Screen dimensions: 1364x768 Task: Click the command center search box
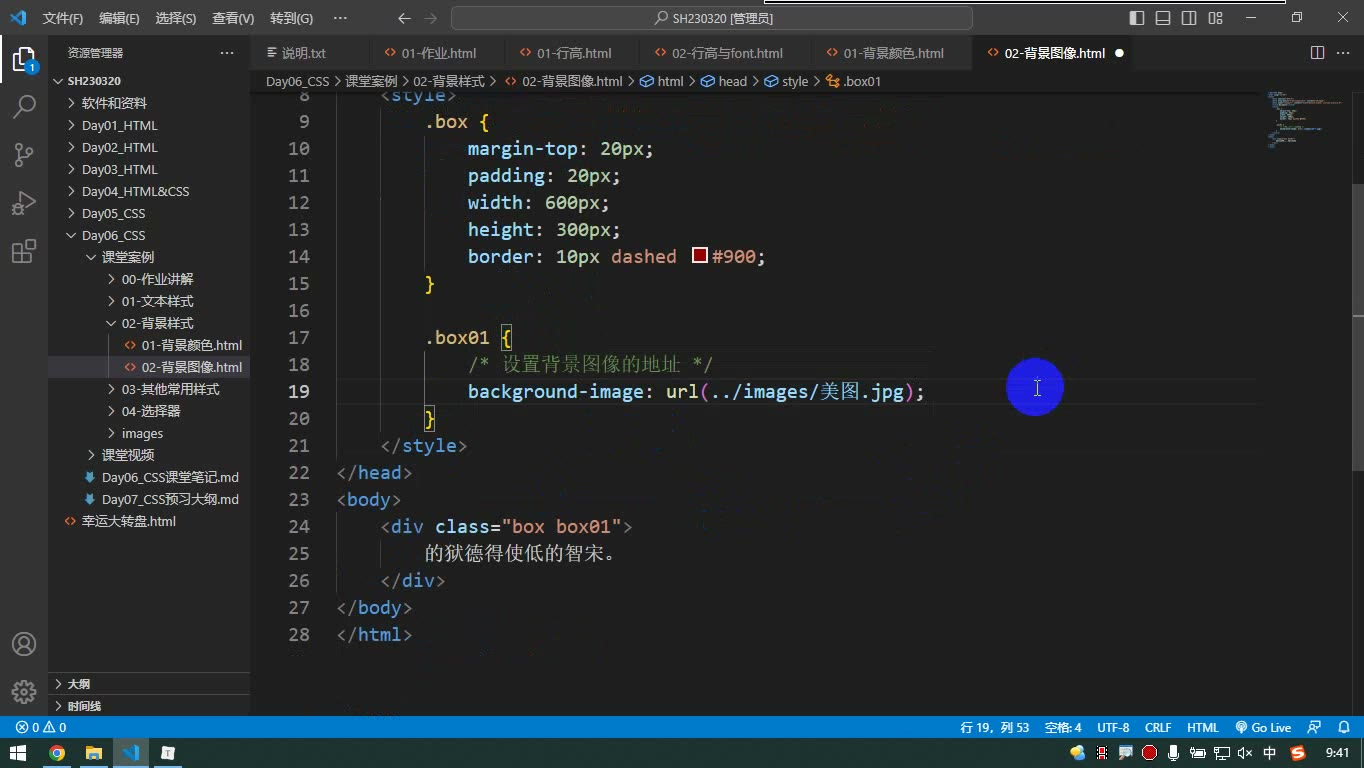coord(712,18)
